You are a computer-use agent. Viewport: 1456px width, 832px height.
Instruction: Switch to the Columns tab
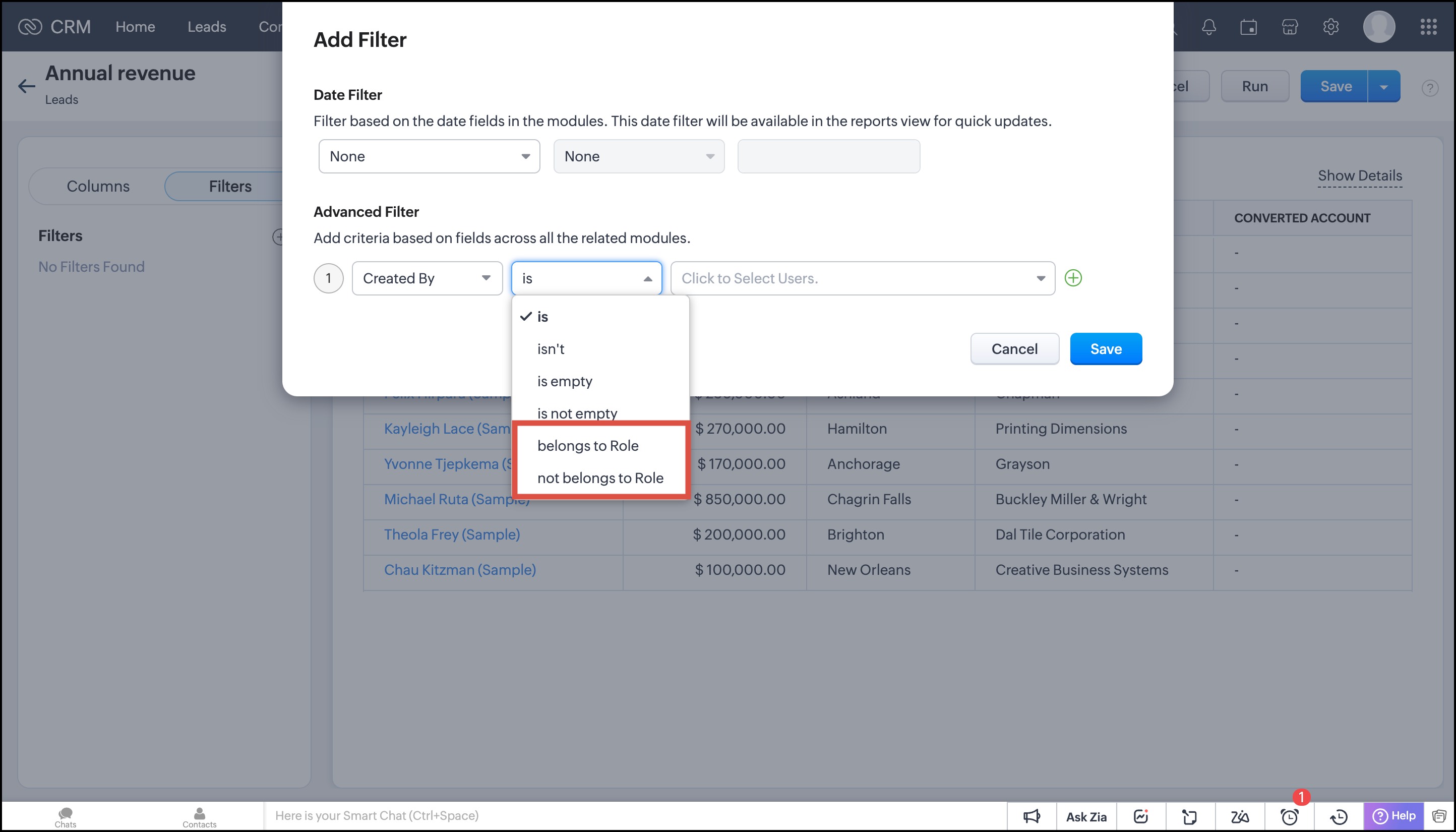point(98,186)
